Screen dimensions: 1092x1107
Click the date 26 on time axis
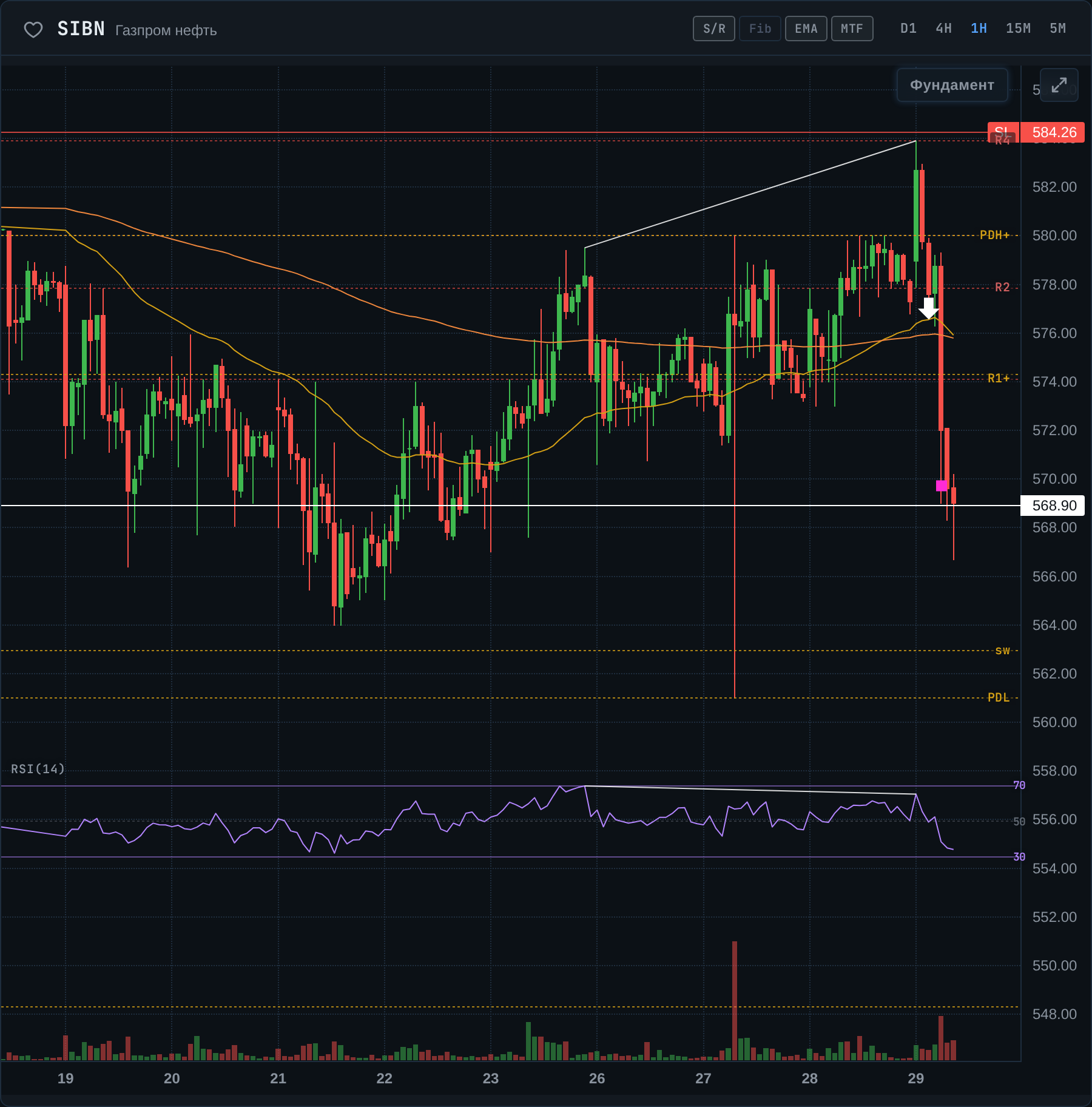tap(597, 1078)
